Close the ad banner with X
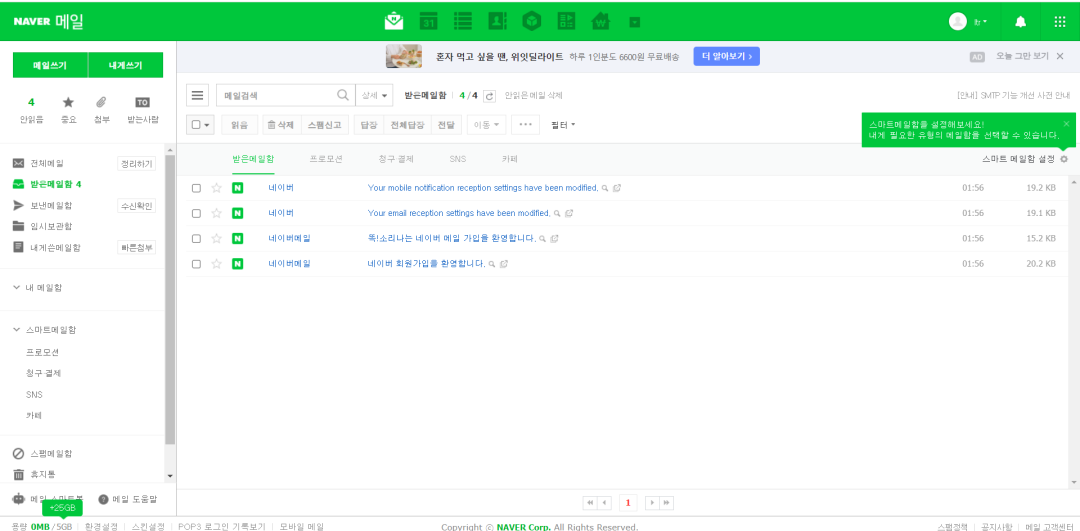This screenshot has width=1080, height=531. (x=1060, y=56)
